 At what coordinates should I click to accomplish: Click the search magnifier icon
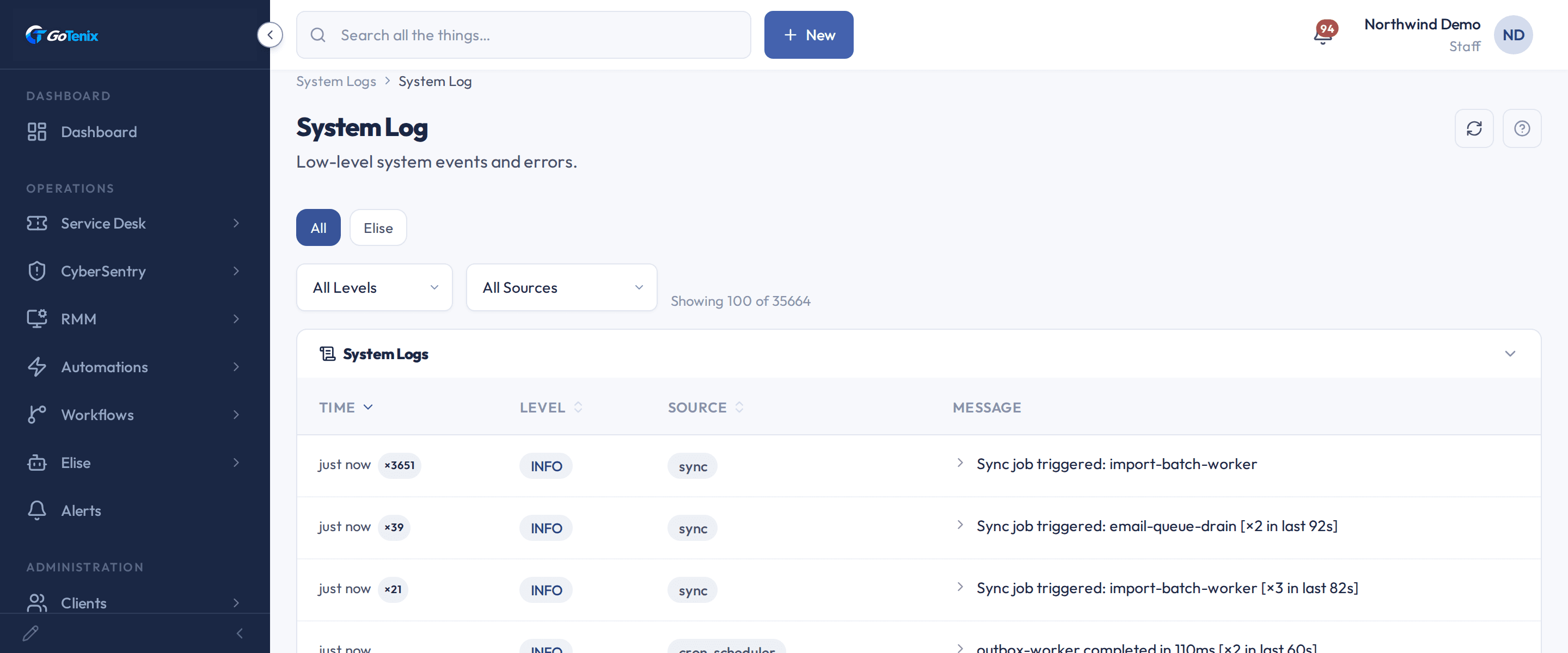point(318,35)
